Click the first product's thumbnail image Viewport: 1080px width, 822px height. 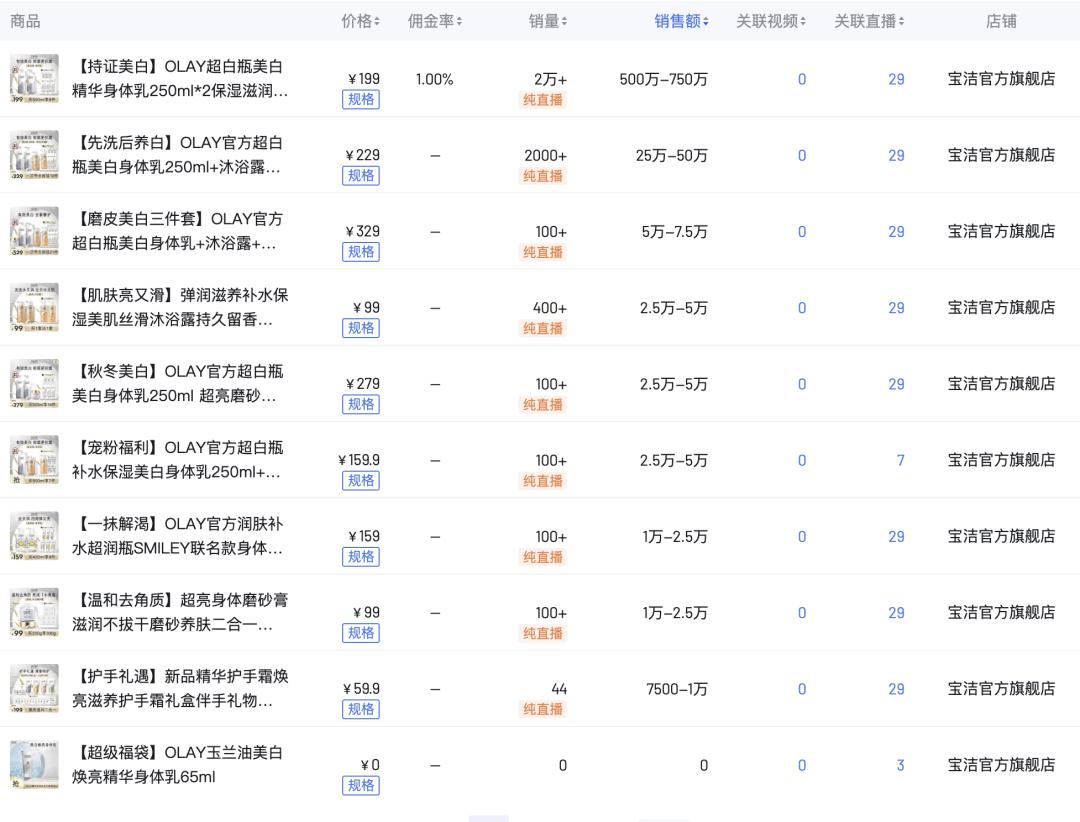(x=35, y=78)
